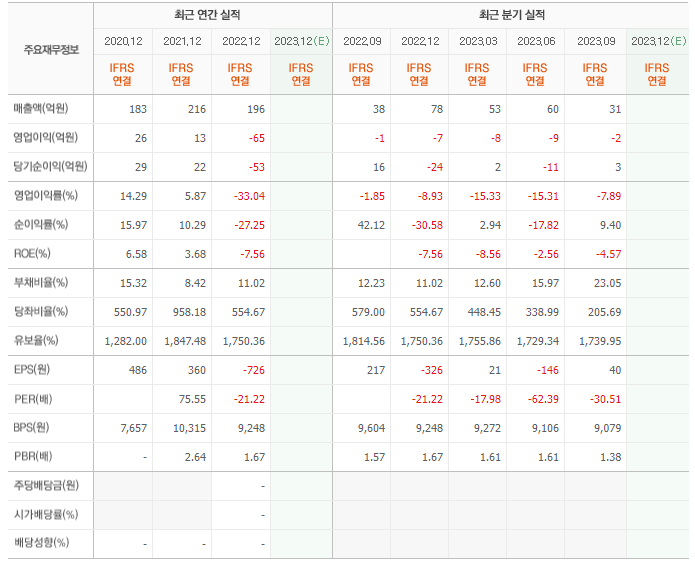Click the net margin value 42.12
The height and width of the screenshot is (563, 695).
point(371,225)
